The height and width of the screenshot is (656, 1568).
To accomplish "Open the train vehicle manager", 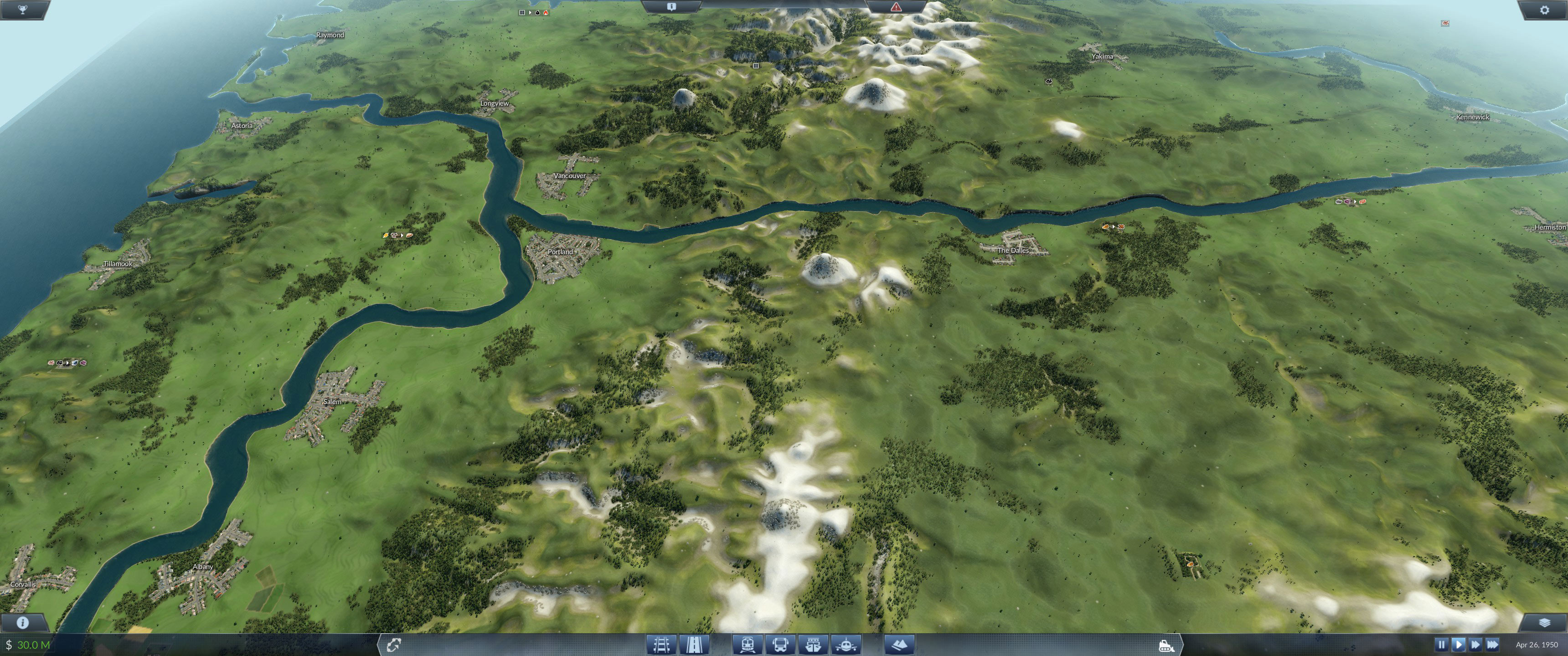I will point(748,645).
